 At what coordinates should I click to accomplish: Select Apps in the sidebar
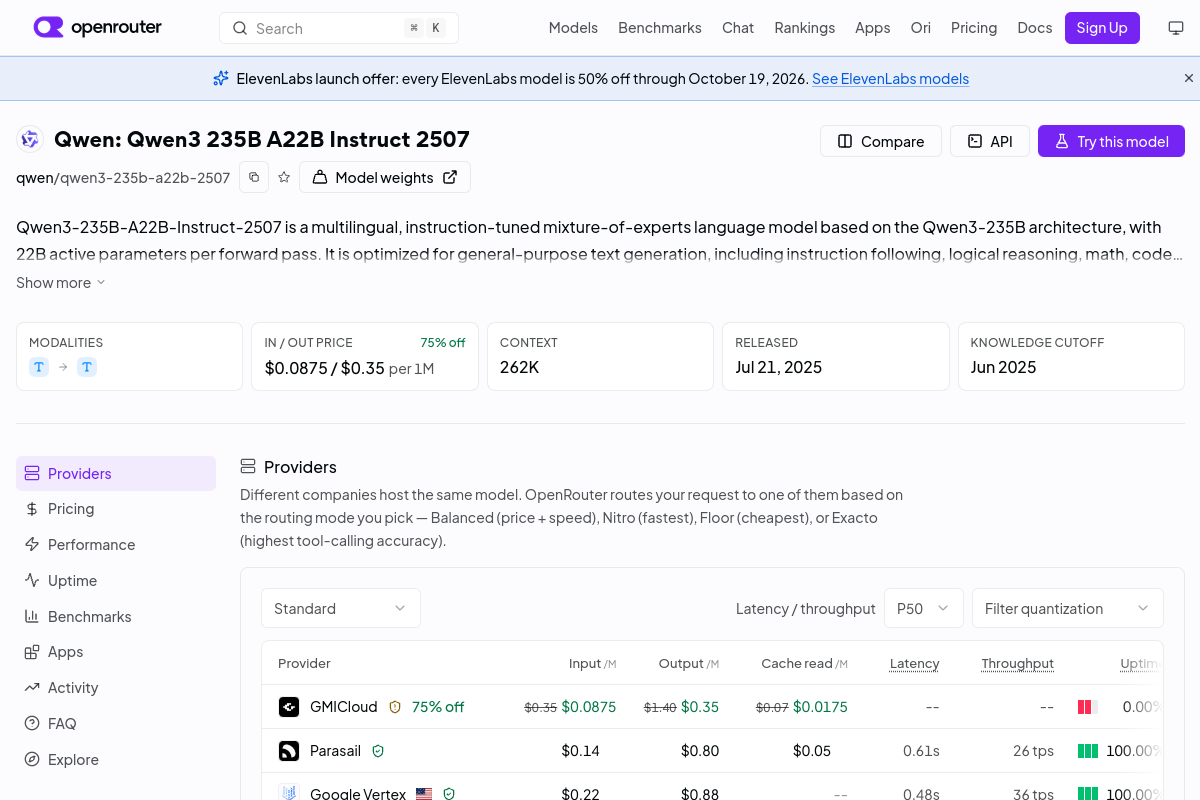coord(116,652)
